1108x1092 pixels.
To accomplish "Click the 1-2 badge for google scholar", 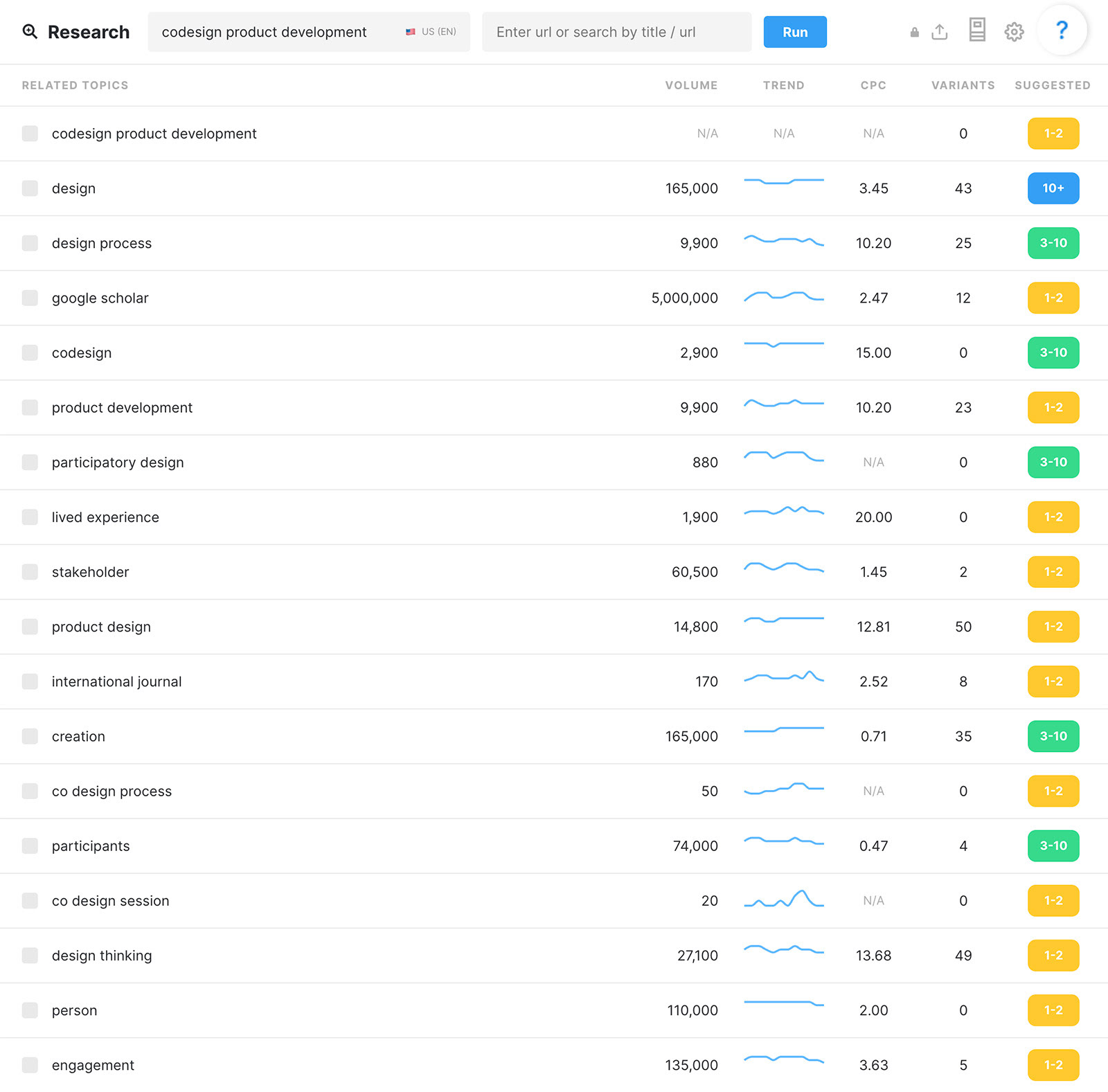I will (x=1053, y=298).
